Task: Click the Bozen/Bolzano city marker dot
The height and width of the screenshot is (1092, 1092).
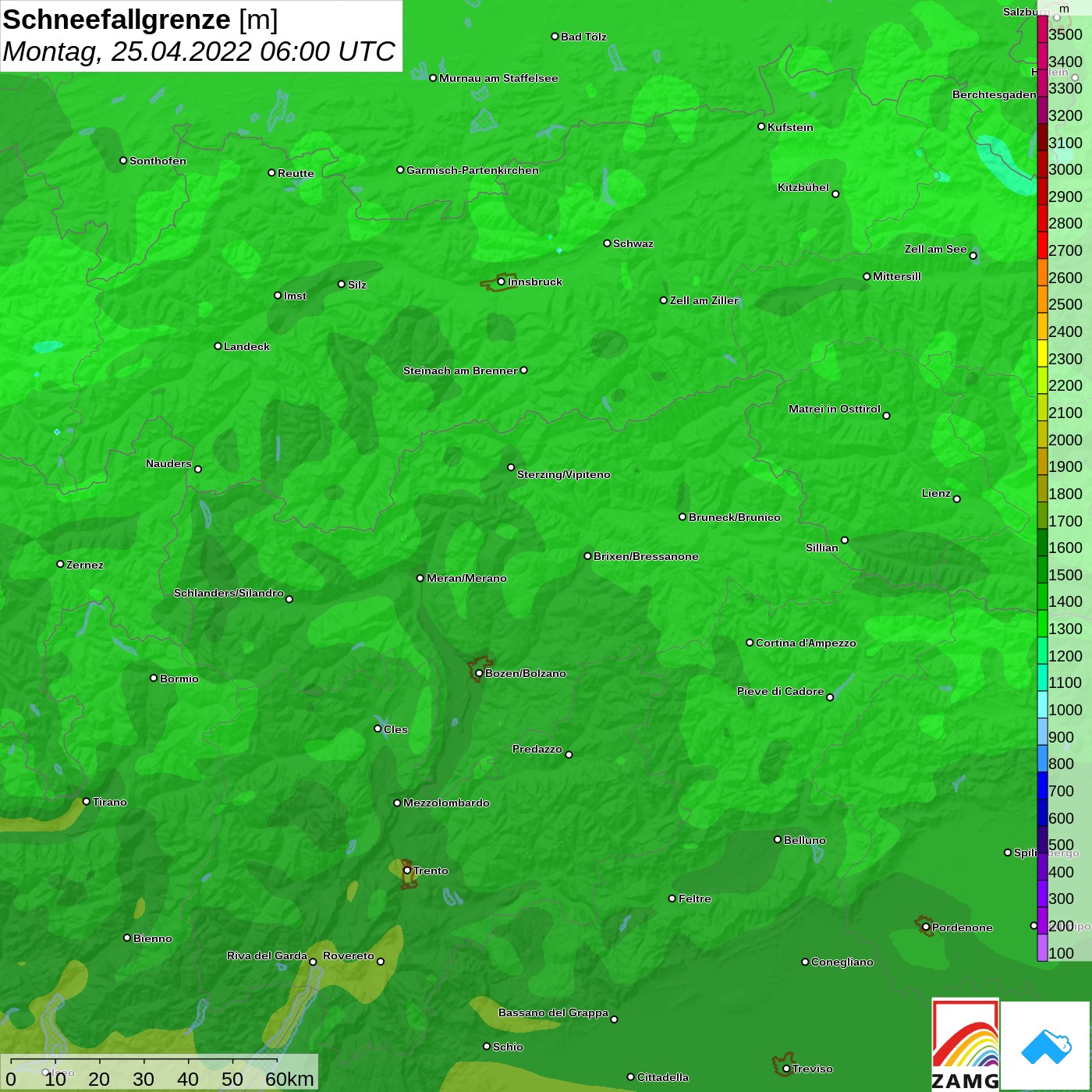Action: (479, 673)
